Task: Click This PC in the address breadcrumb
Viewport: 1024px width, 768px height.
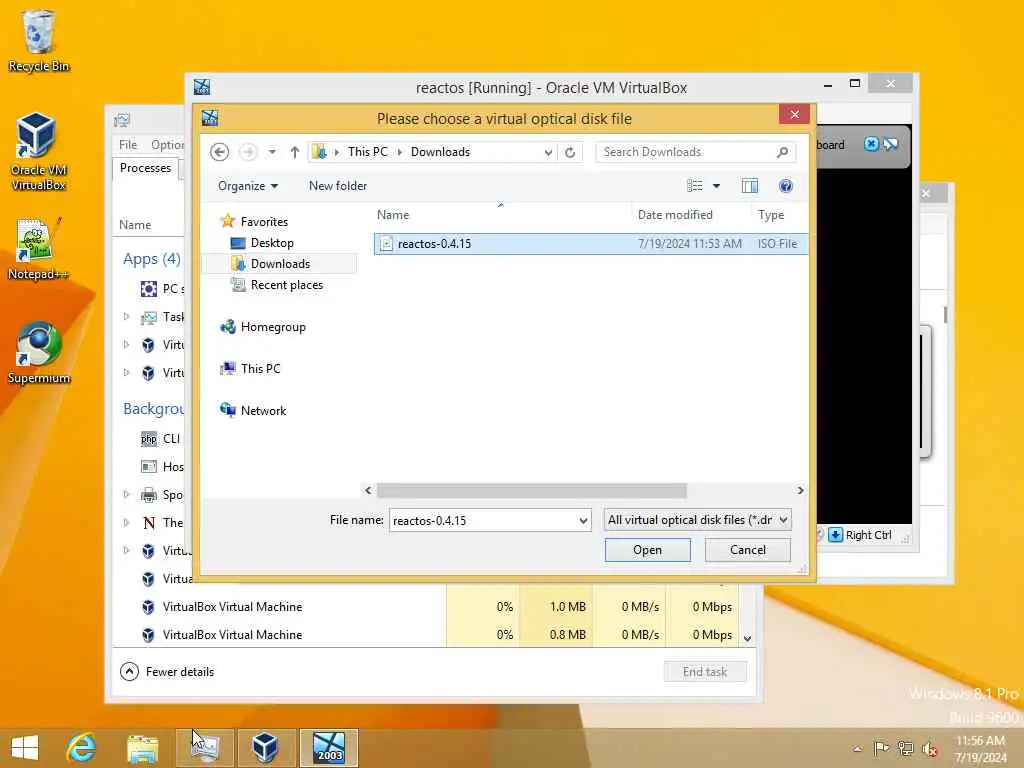Action: point(368,152)
